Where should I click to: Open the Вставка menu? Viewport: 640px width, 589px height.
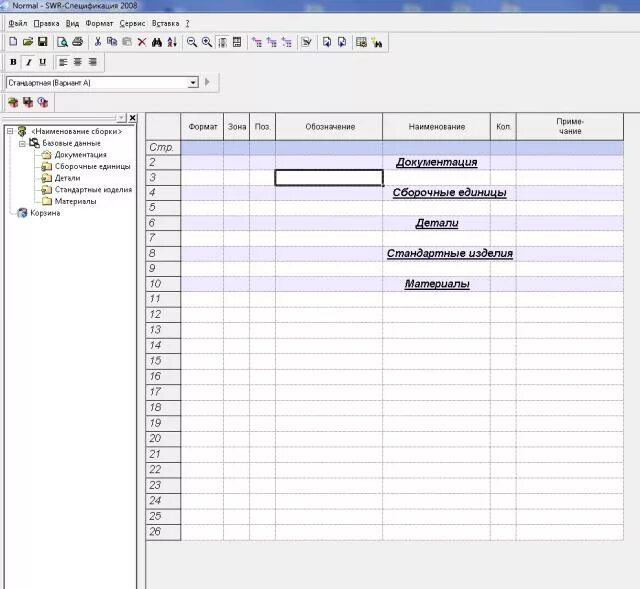165,24
